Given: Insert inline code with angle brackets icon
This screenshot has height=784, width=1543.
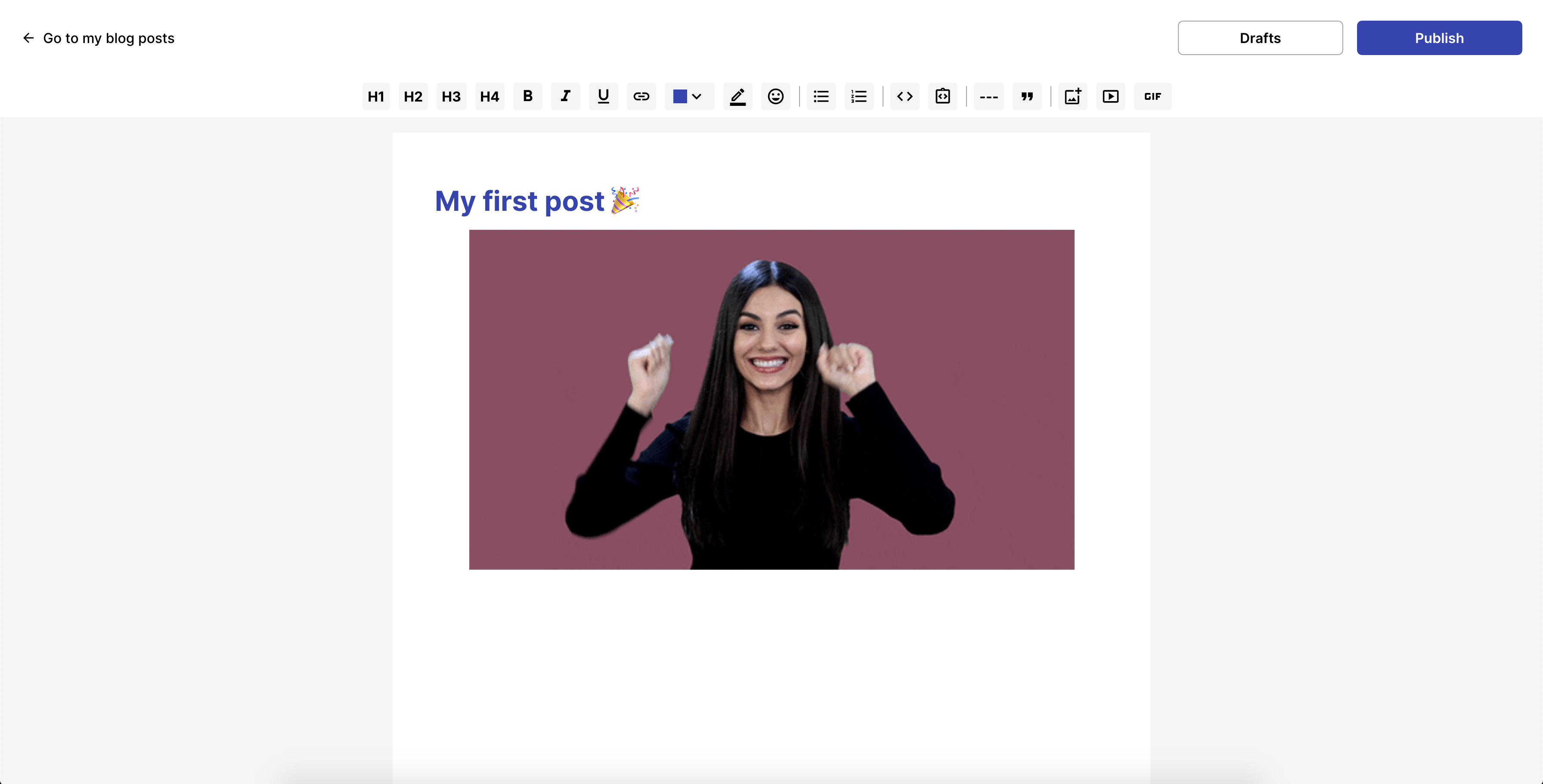Looking at the screenshot, I should click(x=905, y=96).
